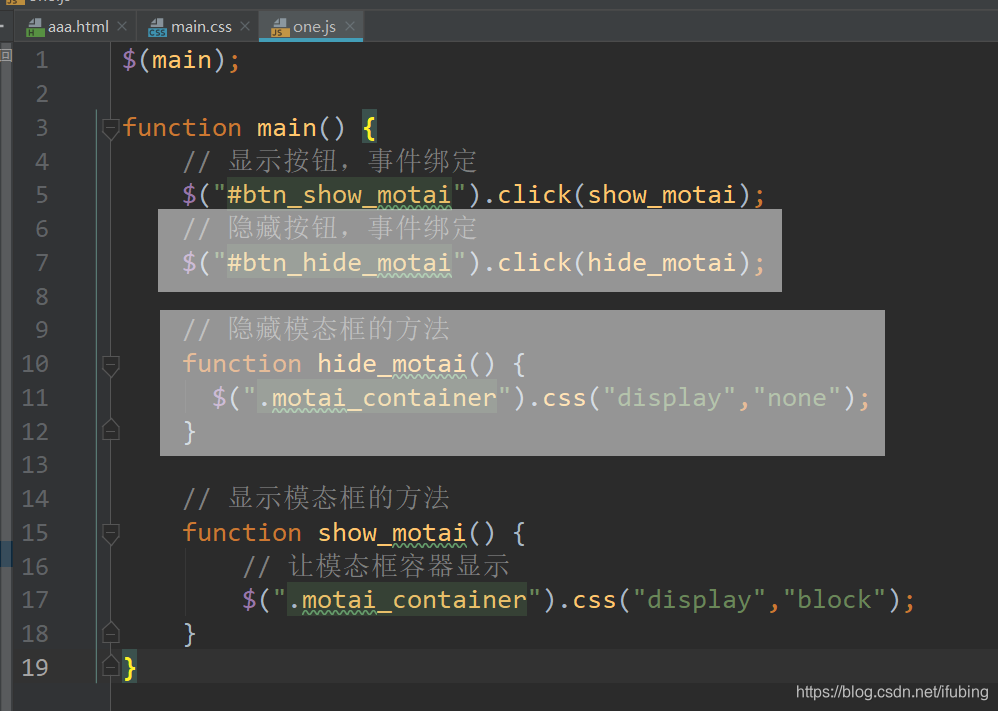The height and width of the screenshot is (711, 998).
Task: Click the "#btn_show_motai" selector string
Action: click(x=339, y=195)
